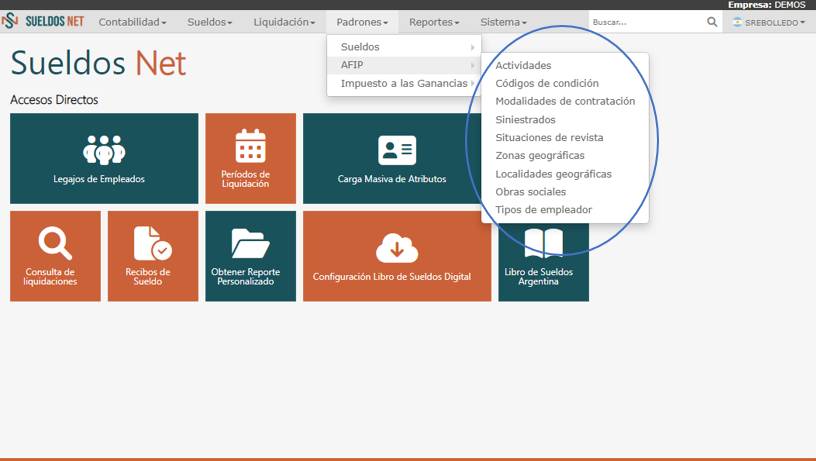Expand the Sueldos menu in navbar
The image size is (816, 461).
(210, 22)
